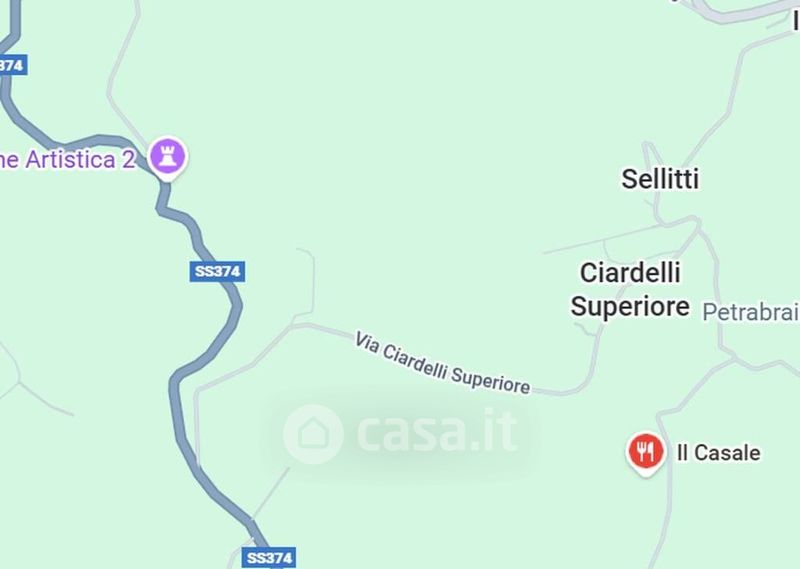Click the SS374 shield near the road's middle
This screenshot has width=800, height=569.
(217, 271)
